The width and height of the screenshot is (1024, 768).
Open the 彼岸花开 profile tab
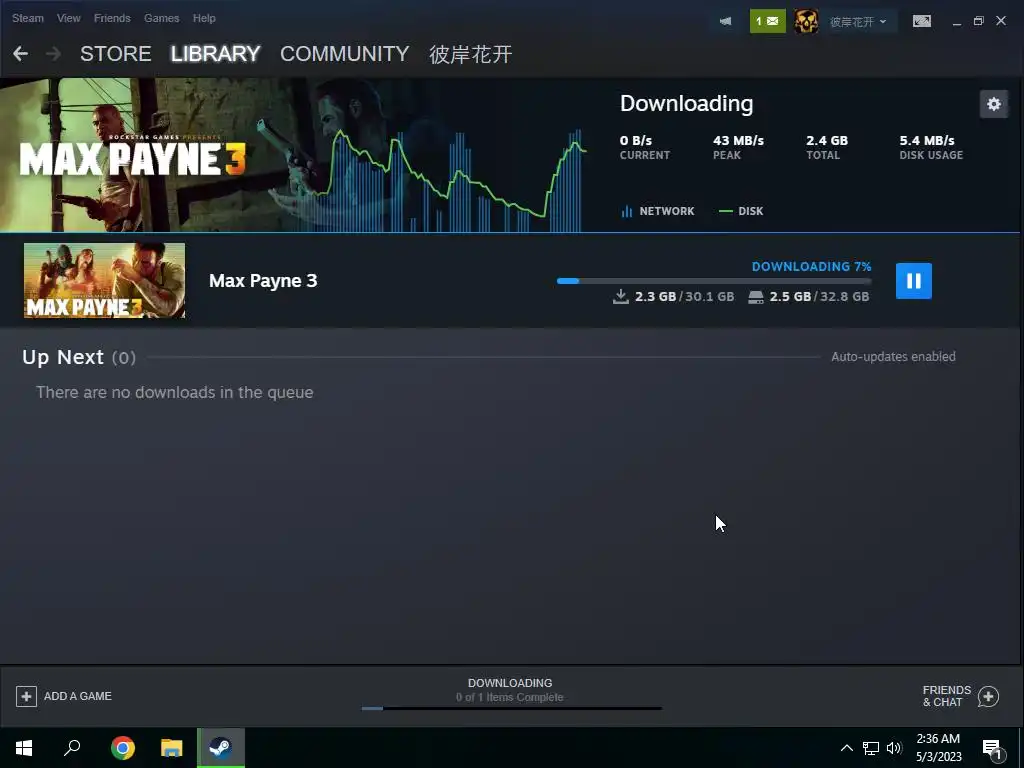point(470,54)
